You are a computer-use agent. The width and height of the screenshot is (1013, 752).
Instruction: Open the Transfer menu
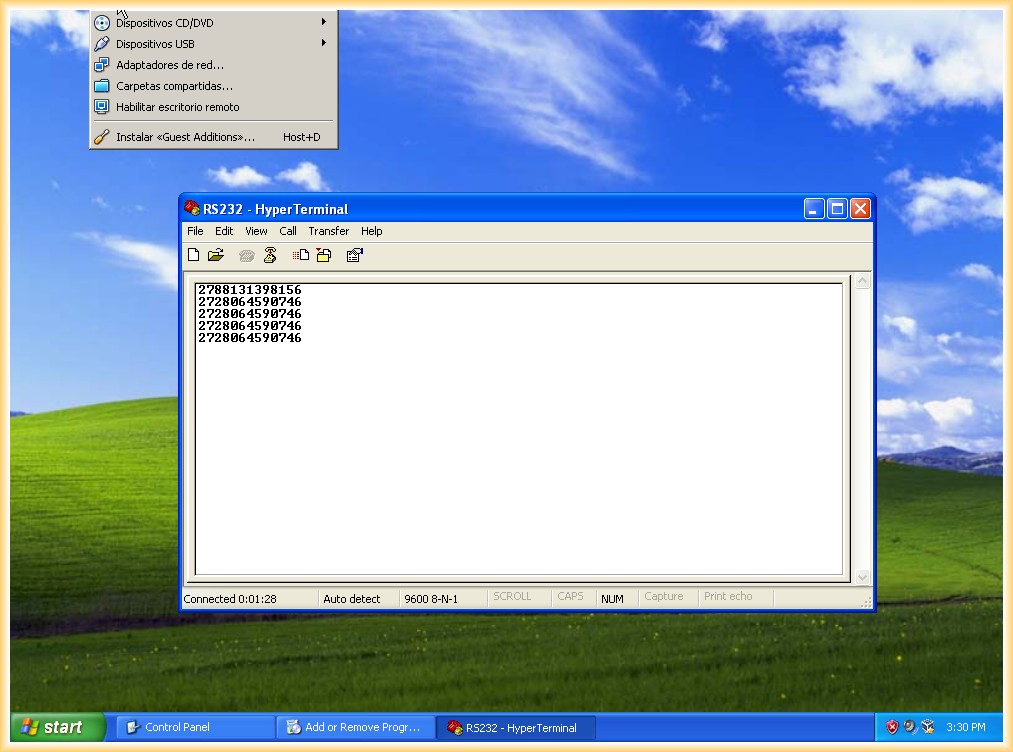[328, 231]
